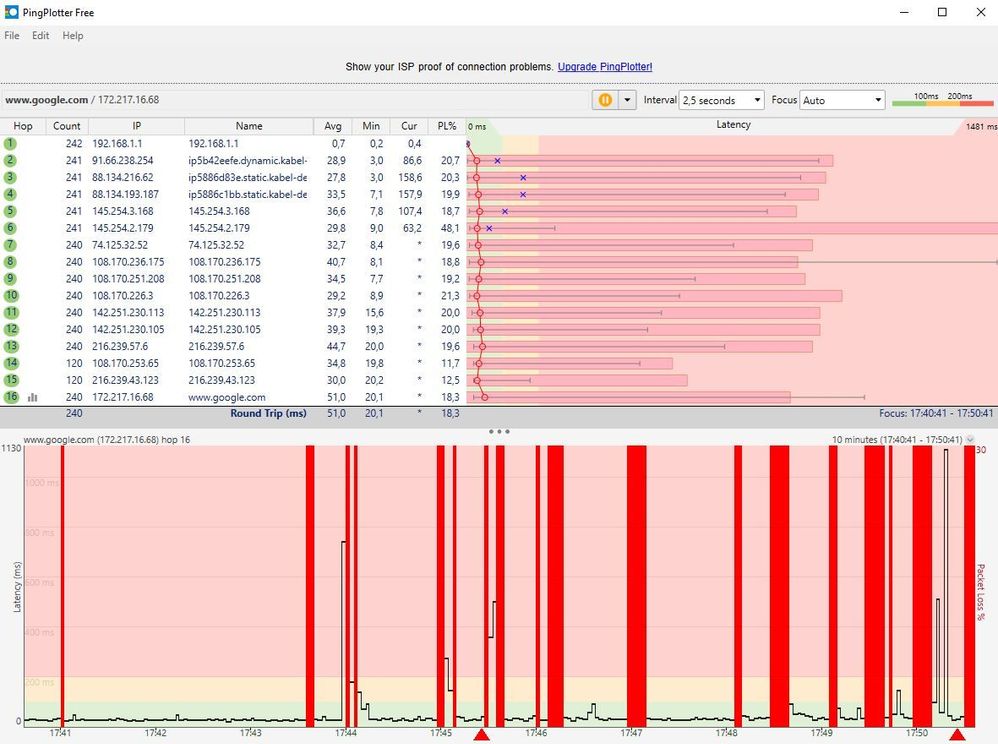Expand the 10 minutes timeline range chevron
Image resolution: width=998 pixels, height=744 pixels.
coord(970,440)
